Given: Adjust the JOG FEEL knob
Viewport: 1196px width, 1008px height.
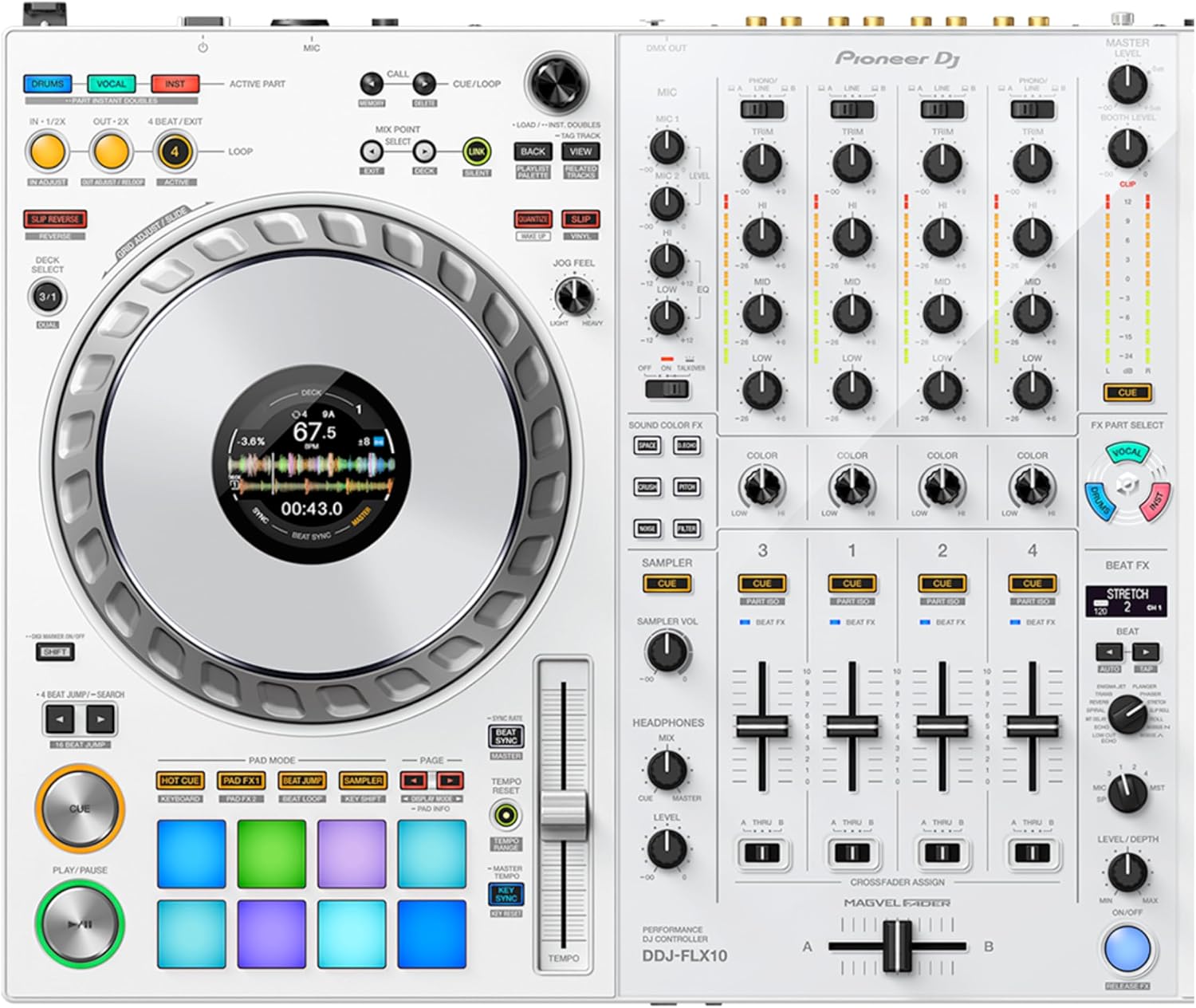Looking at the screenshot, I should point(574,297).
